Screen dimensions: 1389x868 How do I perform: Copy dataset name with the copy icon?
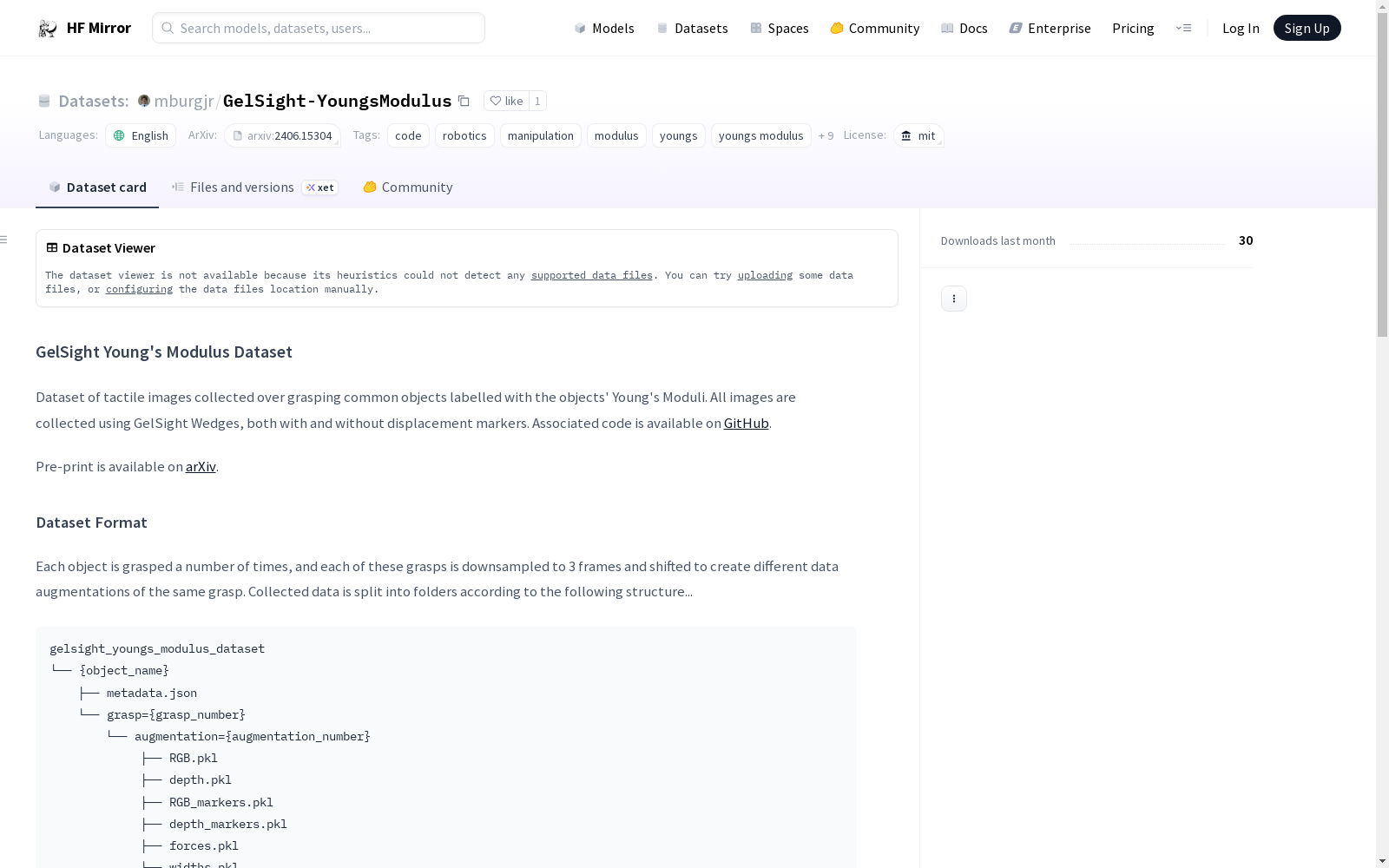click(464, 101)
